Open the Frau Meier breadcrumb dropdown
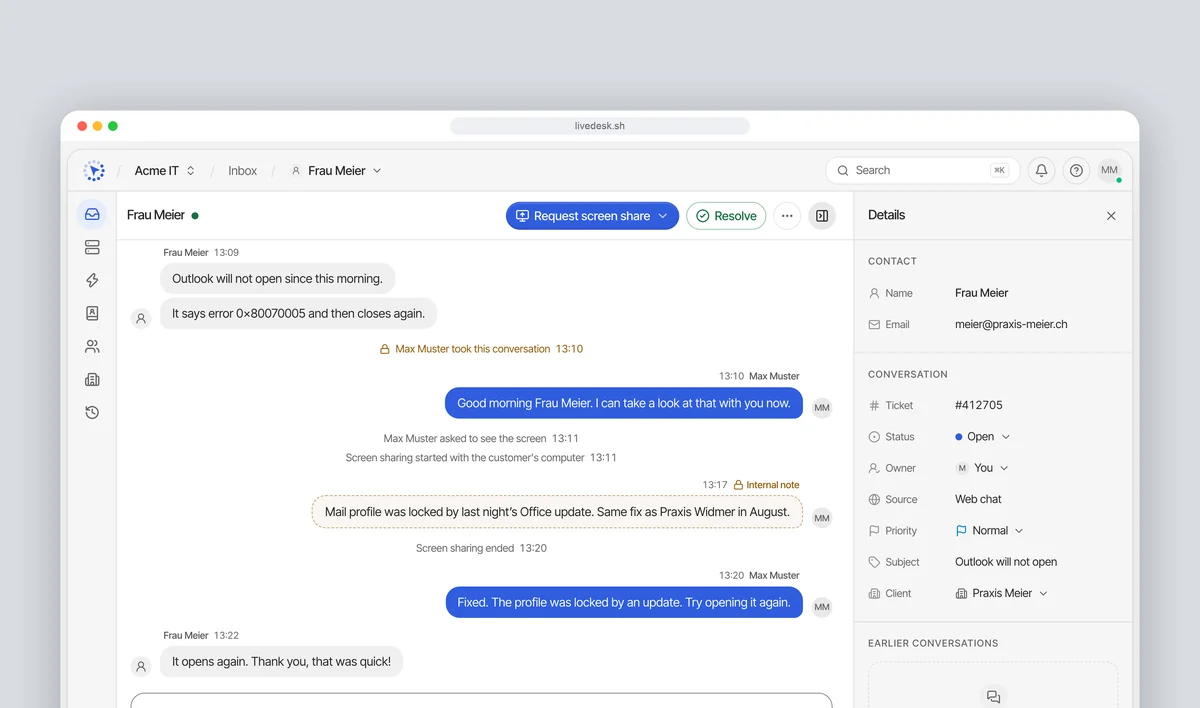 pyautogui.click(x=336, y=171)
